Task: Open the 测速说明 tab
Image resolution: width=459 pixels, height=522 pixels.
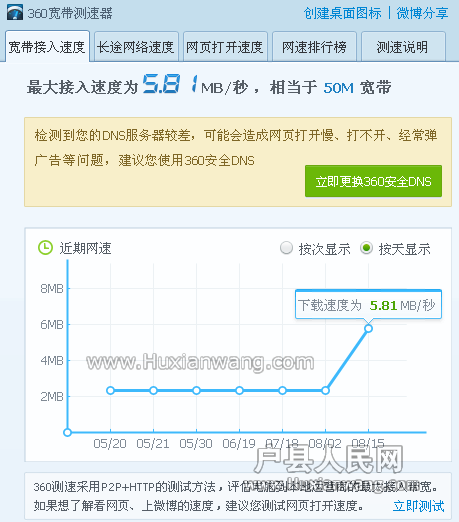Action: 403,47
